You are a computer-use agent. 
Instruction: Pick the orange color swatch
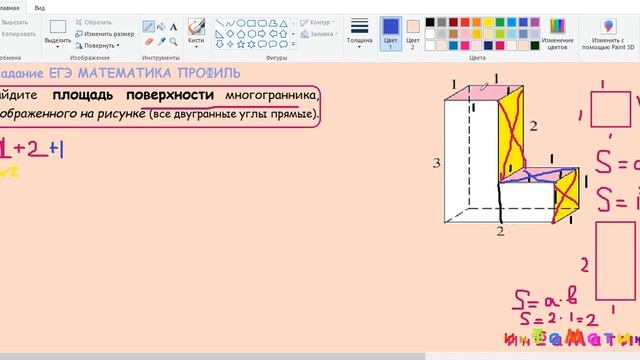click(476, 22)
